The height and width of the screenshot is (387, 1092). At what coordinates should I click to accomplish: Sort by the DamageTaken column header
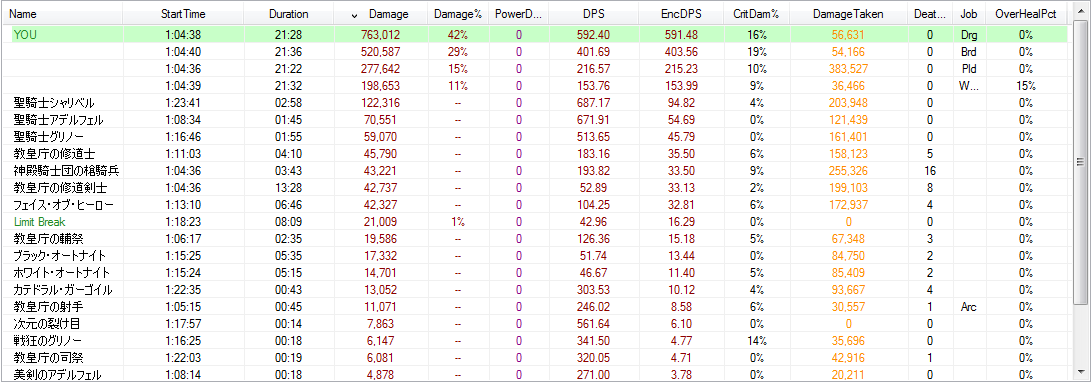point(848,13)
